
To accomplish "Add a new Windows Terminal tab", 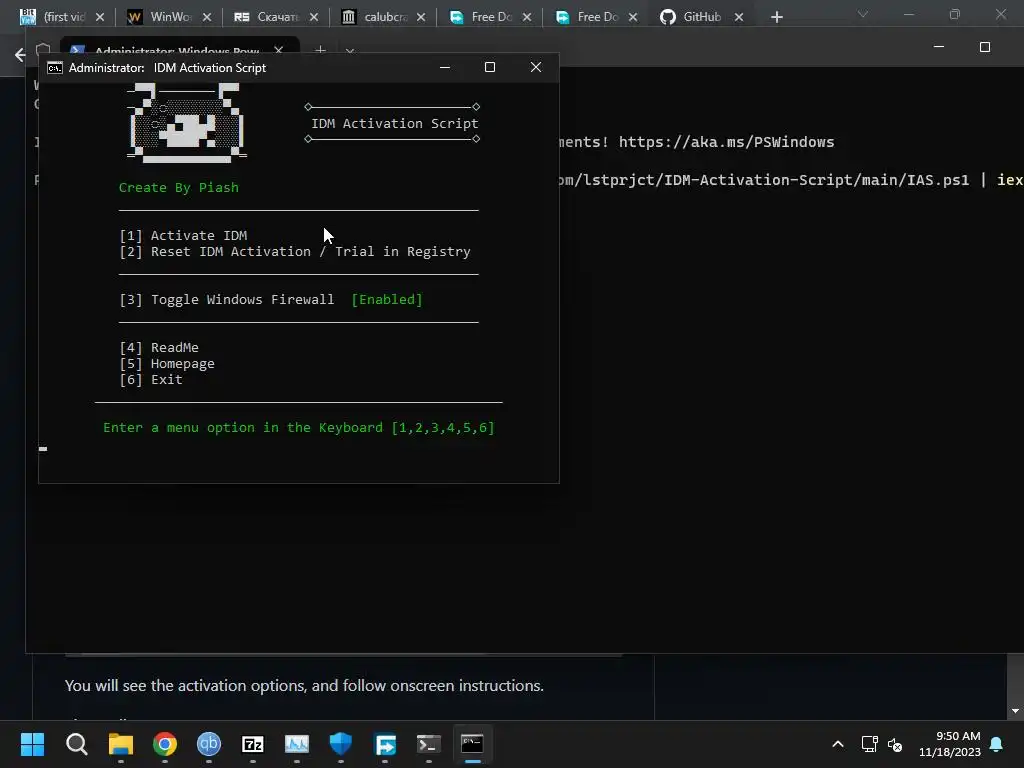I will click(x=320, y=50).
